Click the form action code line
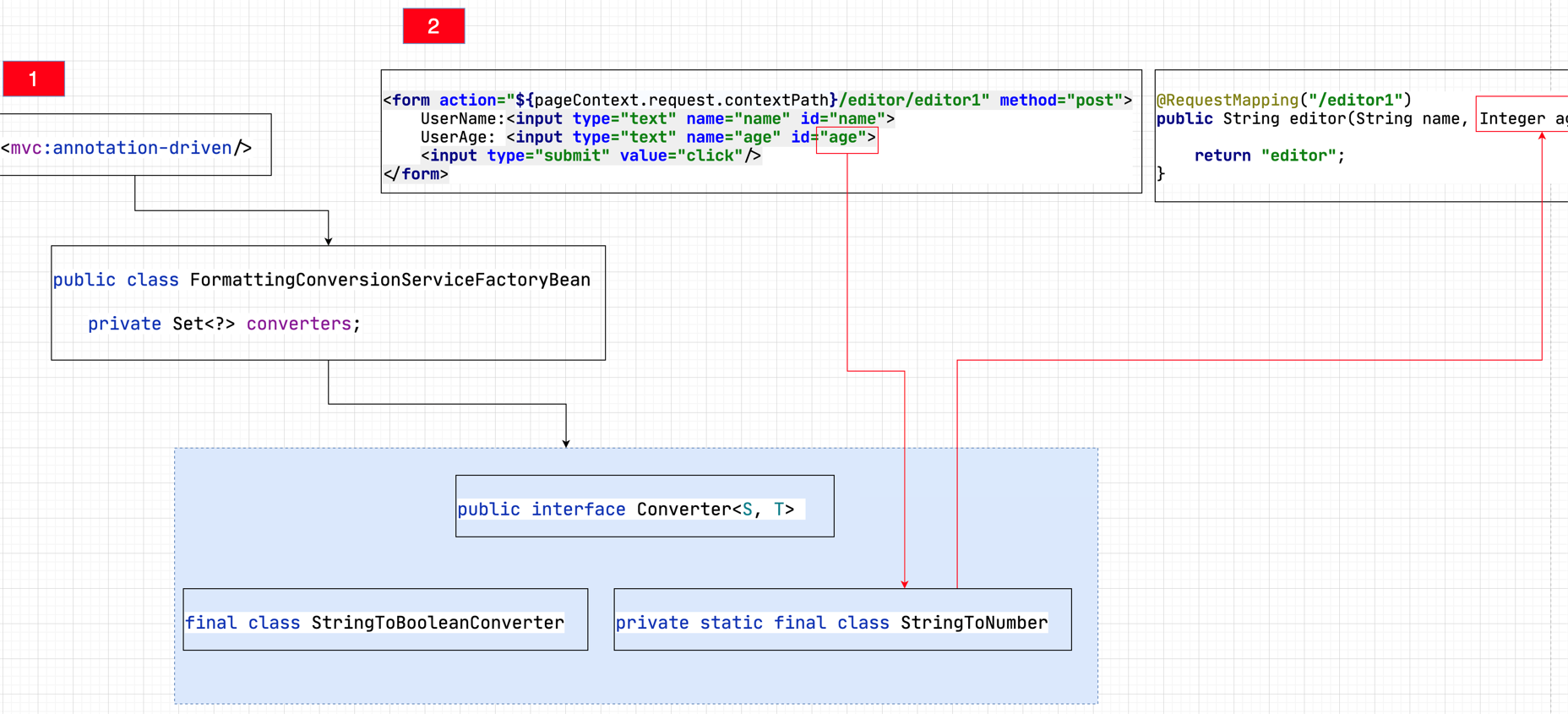The height and width of the screenshot is (714, 1568). 757,101
